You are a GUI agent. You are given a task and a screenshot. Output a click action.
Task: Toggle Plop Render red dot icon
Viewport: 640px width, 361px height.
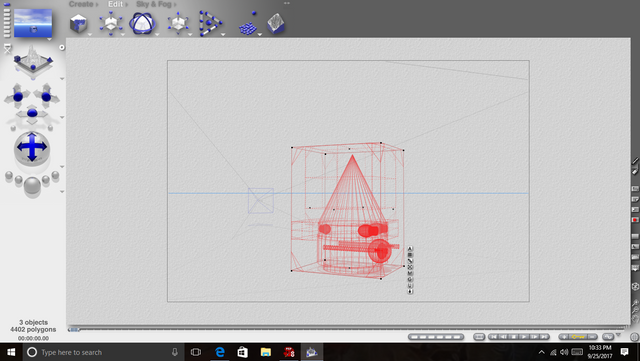point(635,220)
